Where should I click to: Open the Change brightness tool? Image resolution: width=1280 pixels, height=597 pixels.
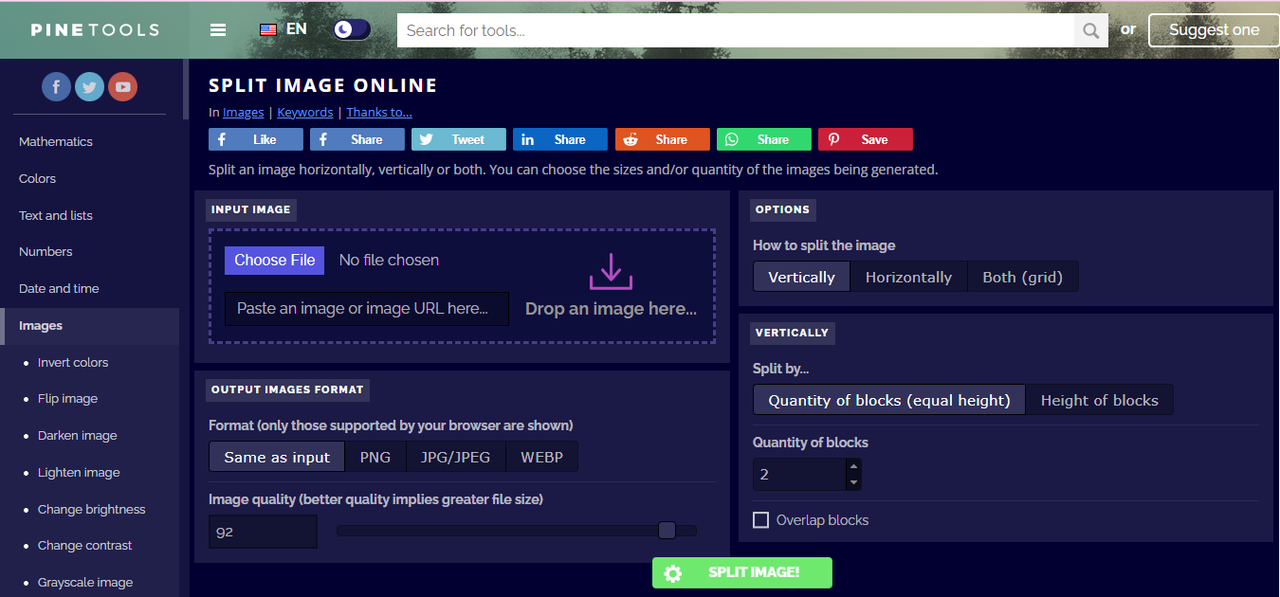click(92, 510)
